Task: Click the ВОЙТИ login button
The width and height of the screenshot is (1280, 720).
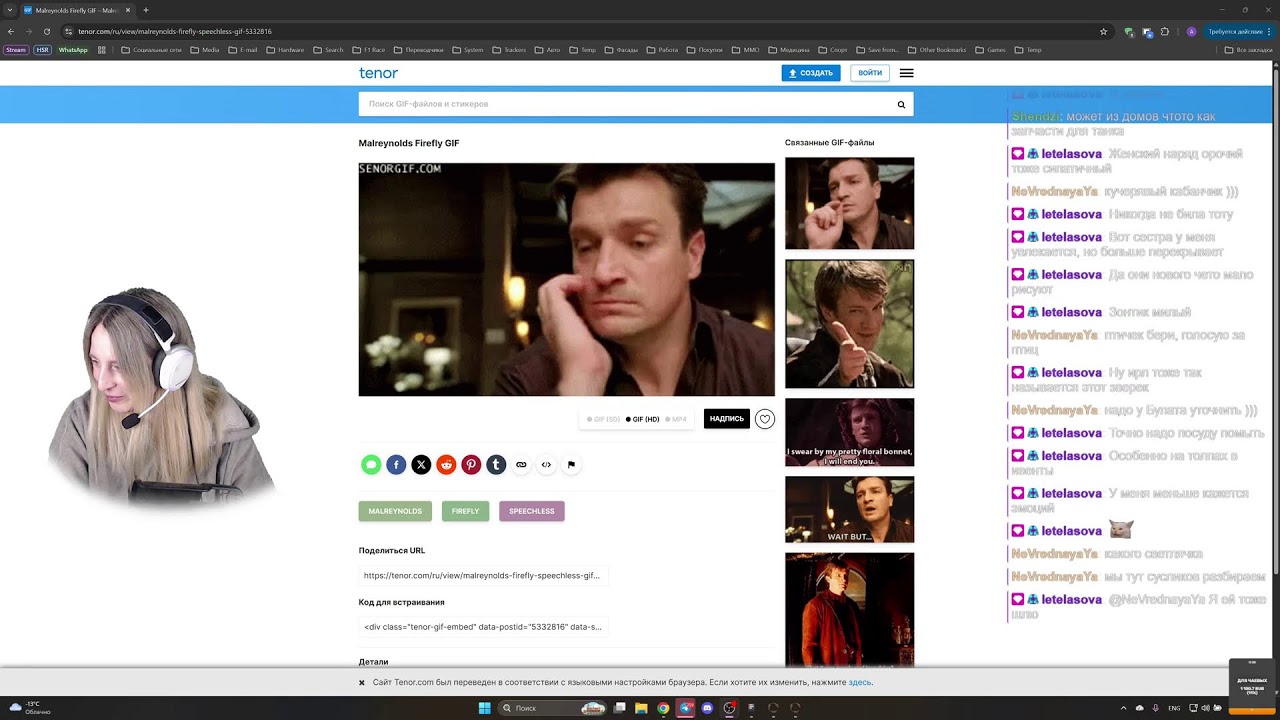Action: pyautogui.click(x=870, y=73)
